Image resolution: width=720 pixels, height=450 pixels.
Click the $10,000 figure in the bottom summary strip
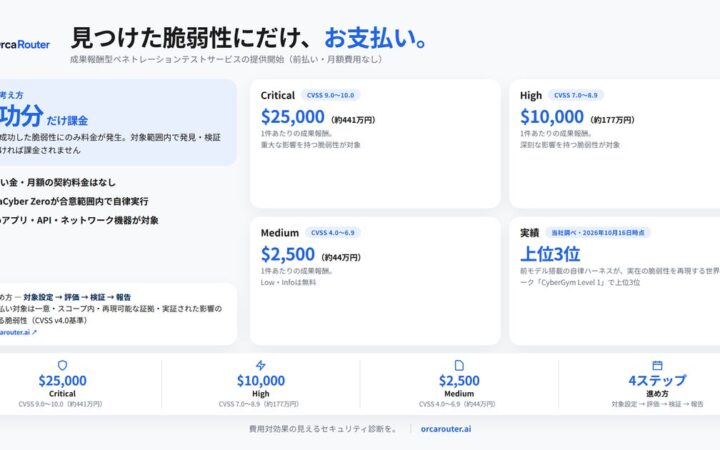point(261,380)
